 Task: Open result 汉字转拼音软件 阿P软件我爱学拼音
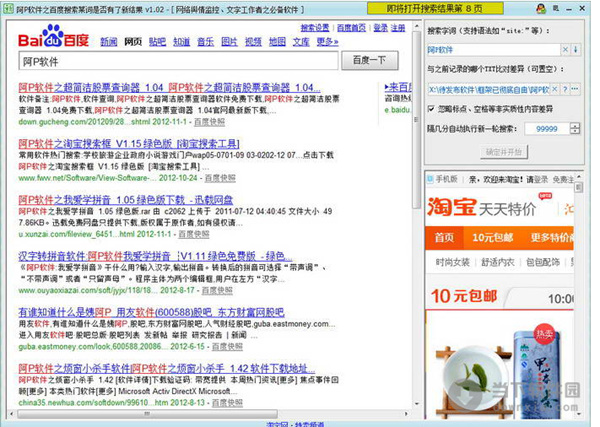click(x=155, y=256)
